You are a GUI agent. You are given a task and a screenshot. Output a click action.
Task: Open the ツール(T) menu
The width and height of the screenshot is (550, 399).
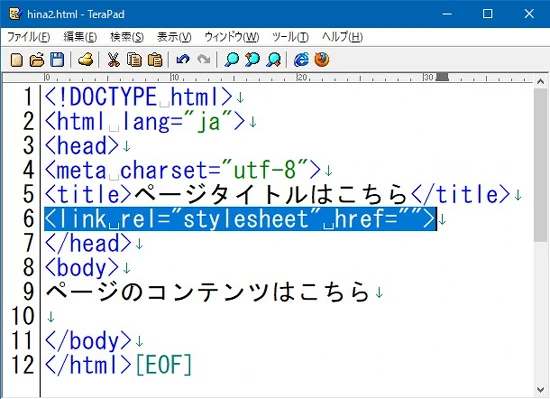(290, 37)
